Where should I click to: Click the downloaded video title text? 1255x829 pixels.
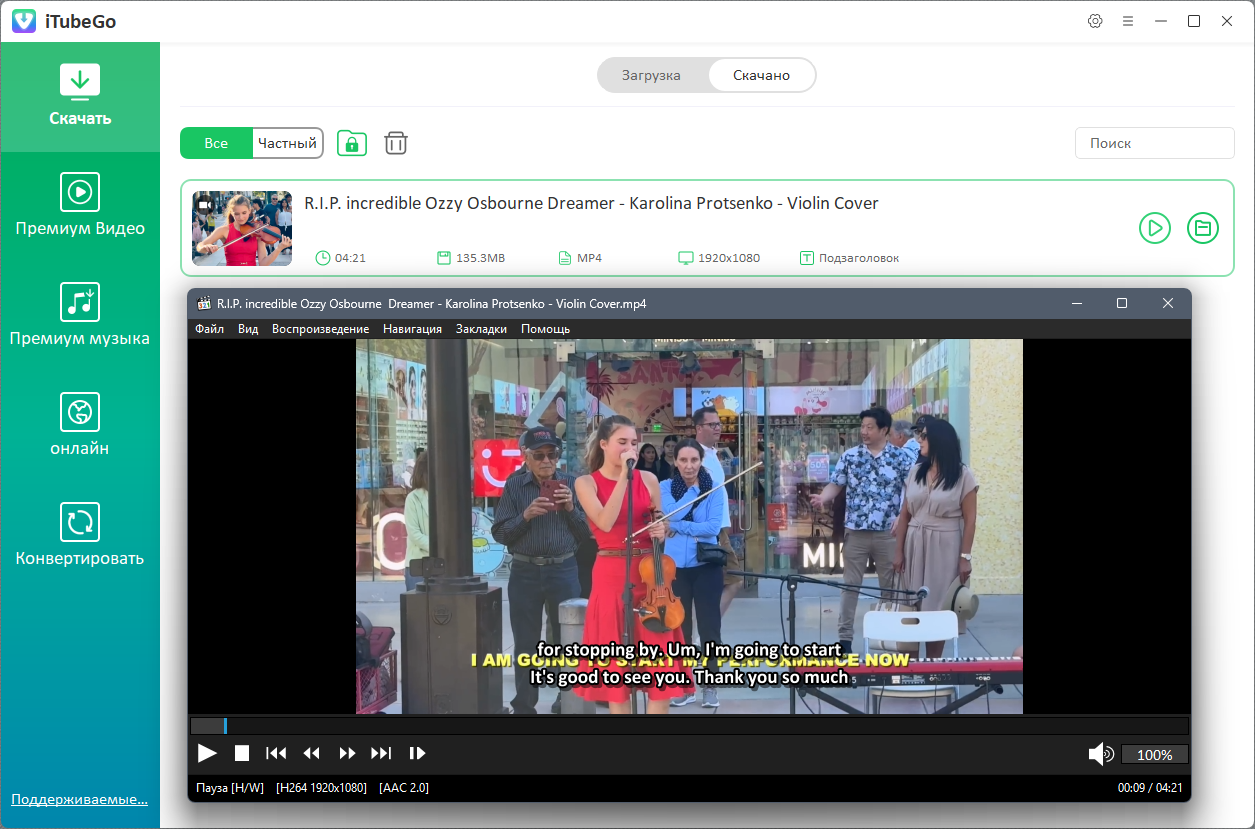591,203
